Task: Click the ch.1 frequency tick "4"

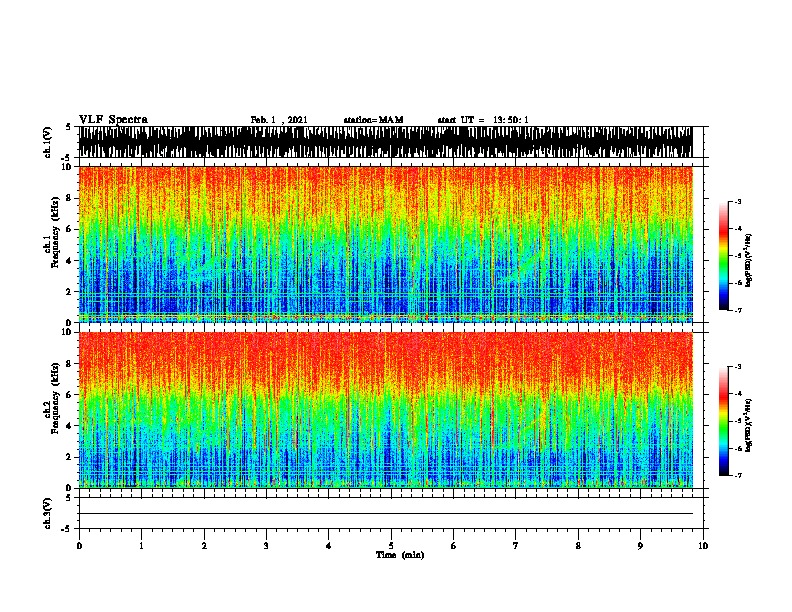Action: click(x=69, y=261)
